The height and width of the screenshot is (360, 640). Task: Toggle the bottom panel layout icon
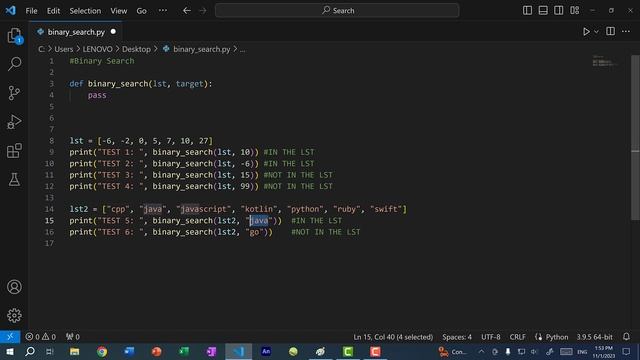[543, 10]
